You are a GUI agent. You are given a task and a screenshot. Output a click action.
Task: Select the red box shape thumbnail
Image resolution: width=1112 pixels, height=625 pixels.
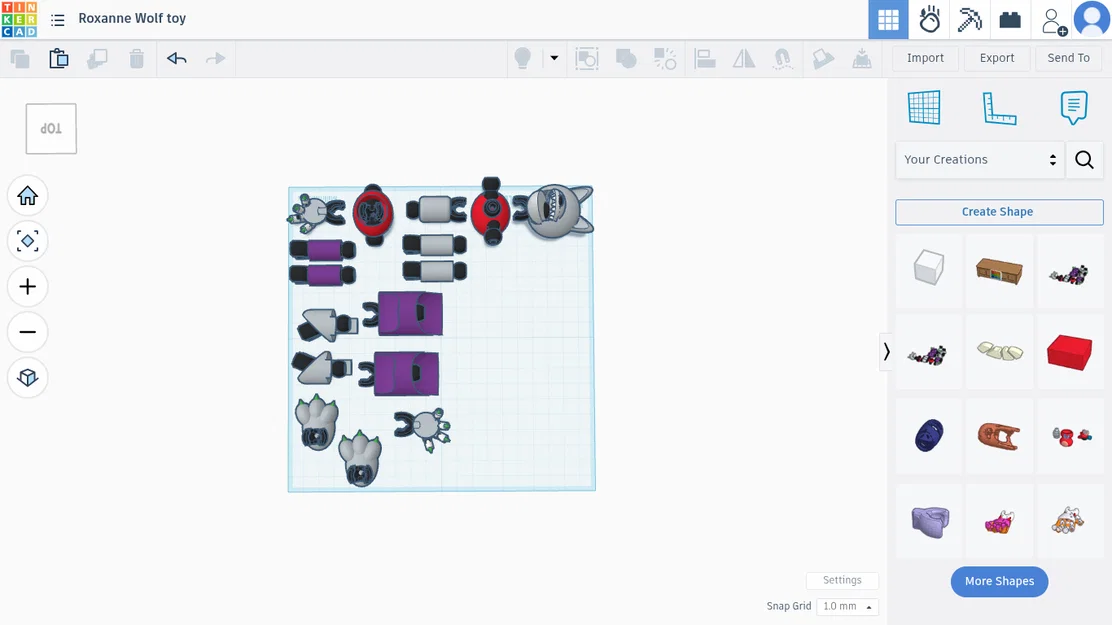point(1069,353)
